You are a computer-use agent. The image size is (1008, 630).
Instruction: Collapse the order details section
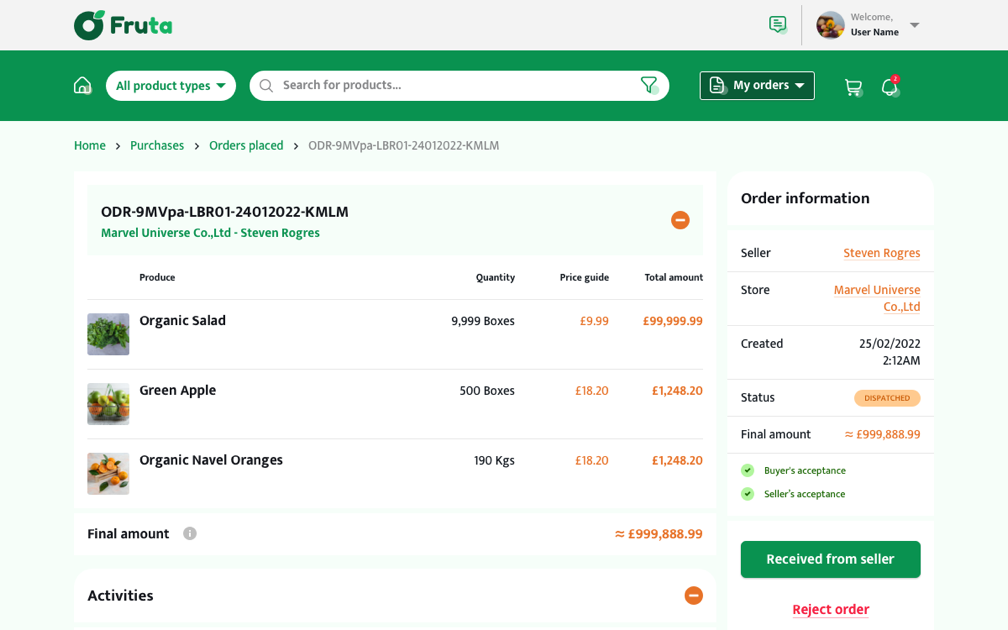[x=680, y=220]
